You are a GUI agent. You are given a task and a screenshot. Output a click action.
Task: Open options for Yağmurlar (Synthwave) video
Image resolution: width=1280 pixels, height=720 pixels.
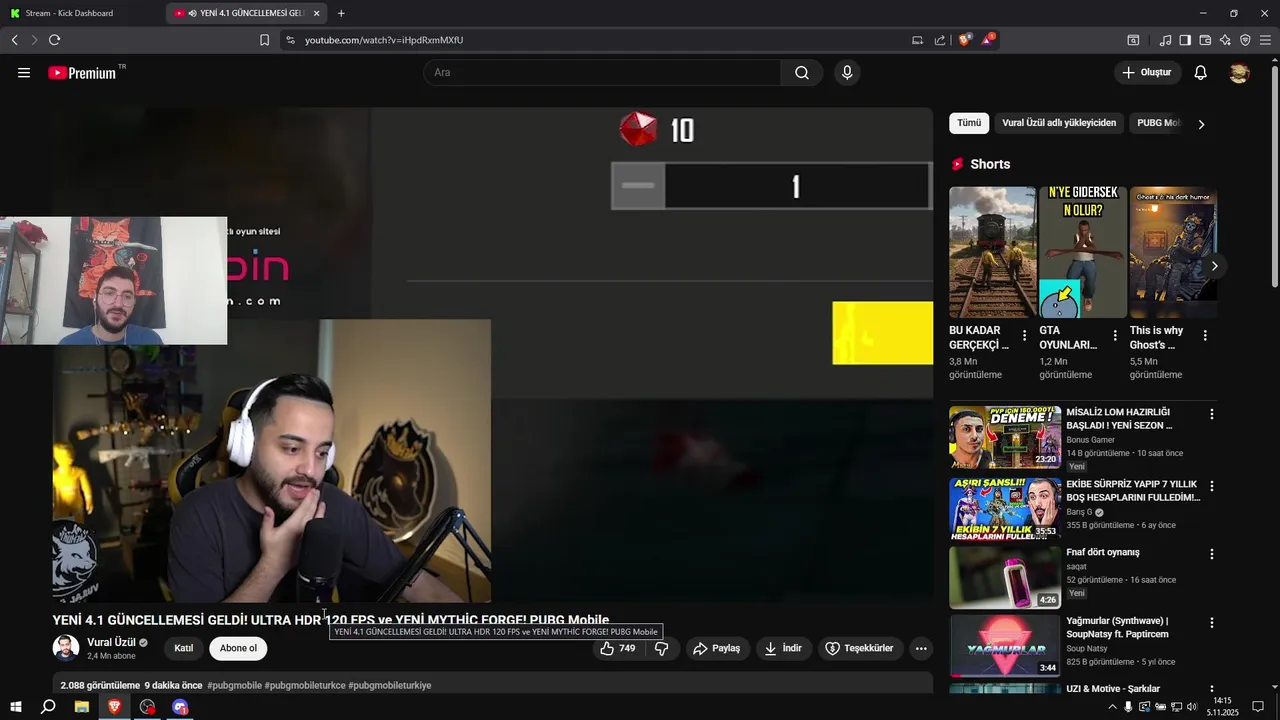pos(1212,623)
